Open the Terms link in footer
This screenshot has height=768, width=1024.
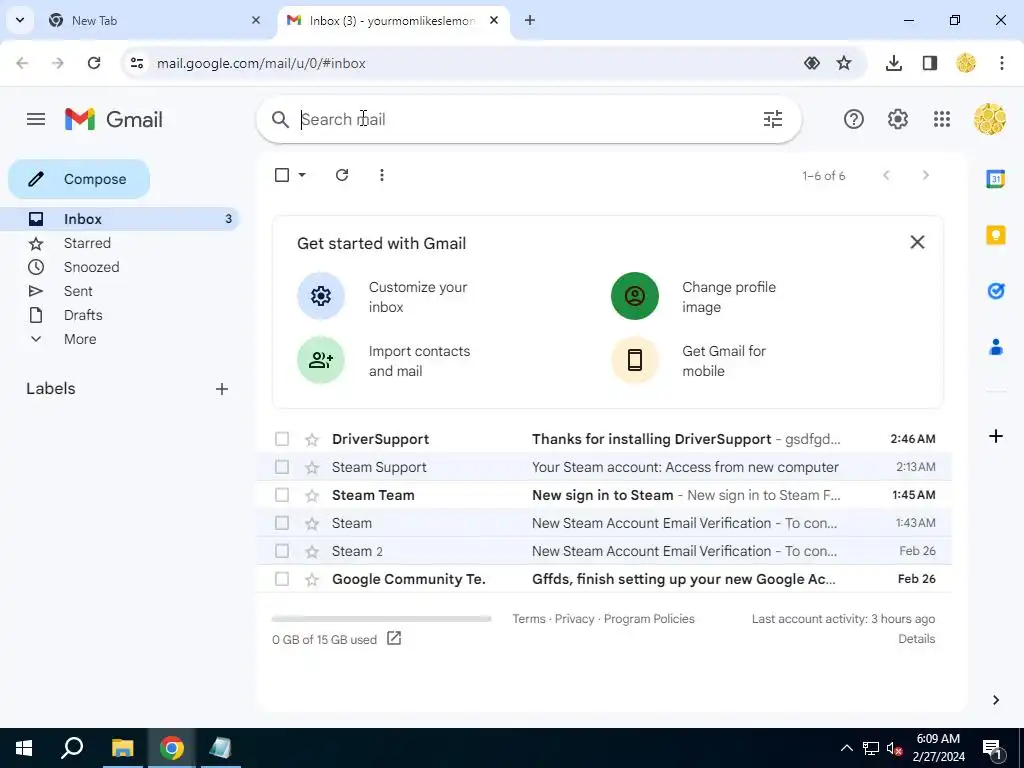[528, 618]
